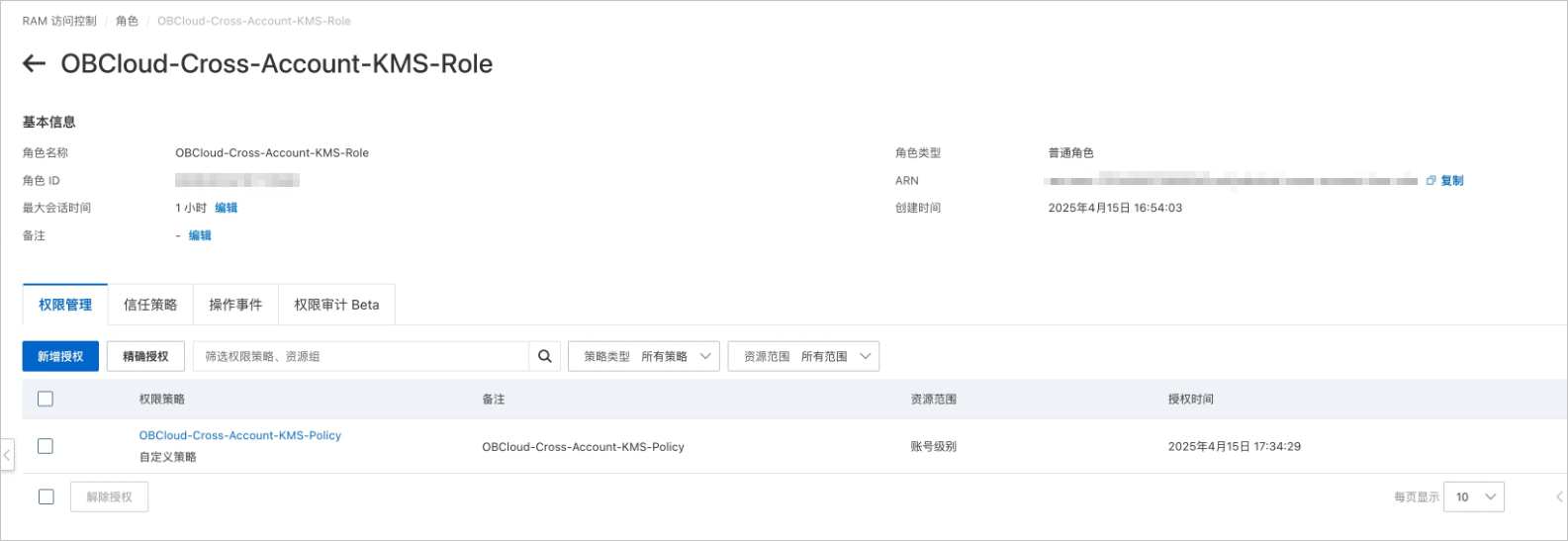
Task: Click the search magnifier icon
Action: pos(545,356)
